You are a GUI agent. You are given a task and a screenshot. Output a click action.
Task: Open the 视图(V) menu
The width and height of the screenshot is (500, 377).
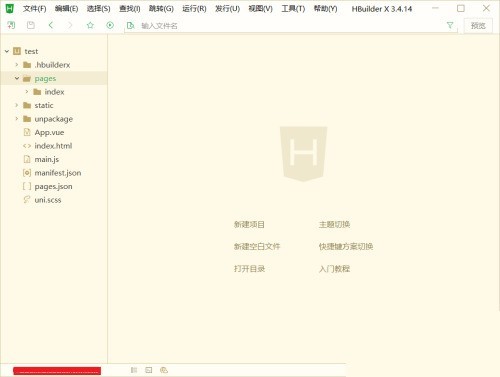point(260,9)
